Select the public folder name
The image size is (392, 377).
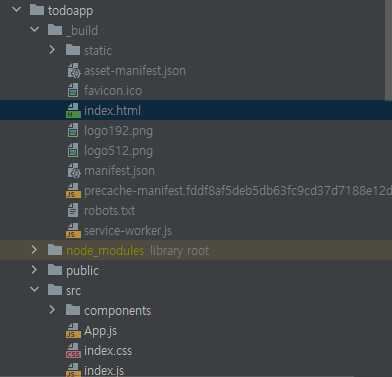(82, 271)
